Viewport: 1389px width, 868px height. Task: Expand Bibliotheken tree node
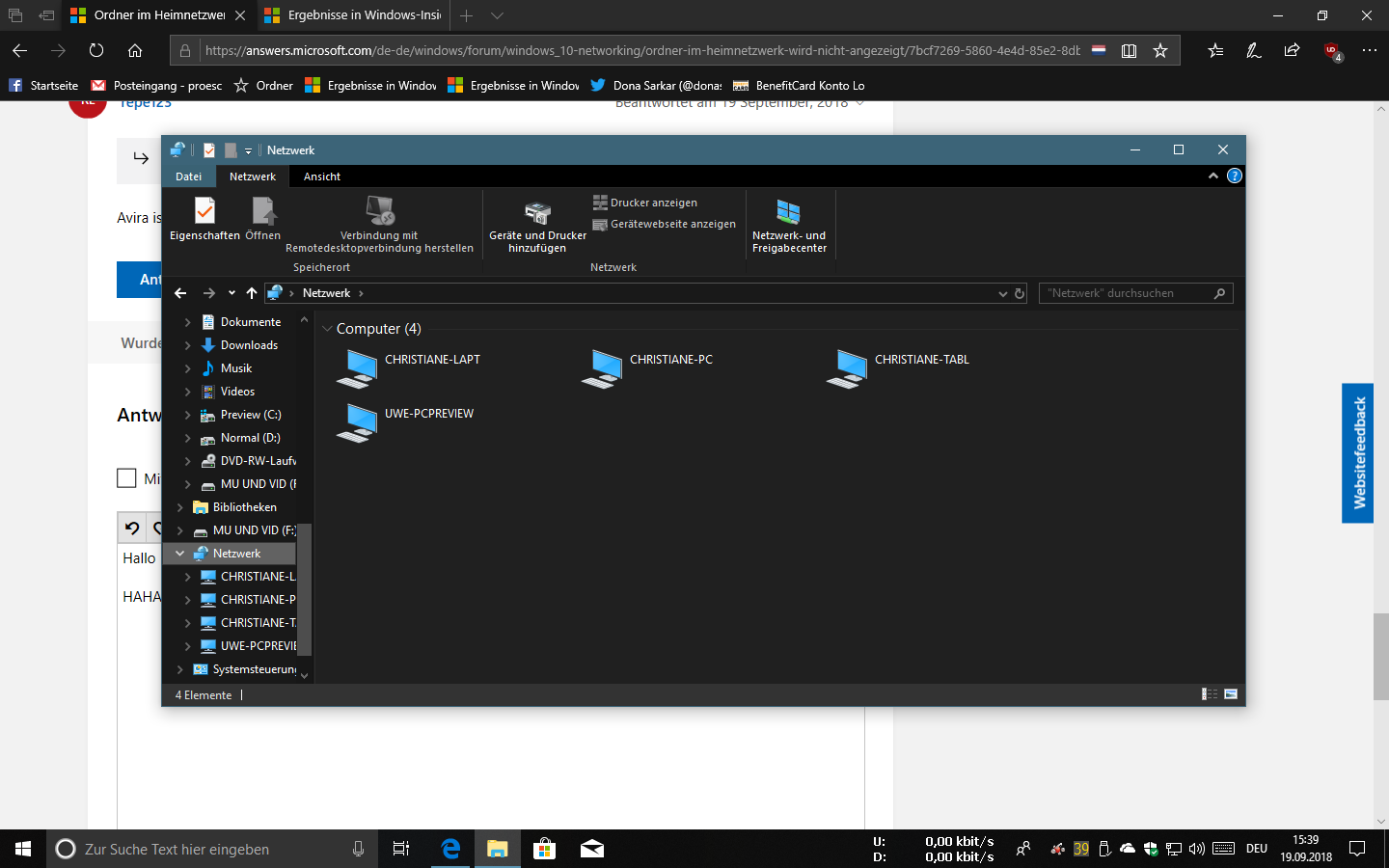click(x=179, y=507)
